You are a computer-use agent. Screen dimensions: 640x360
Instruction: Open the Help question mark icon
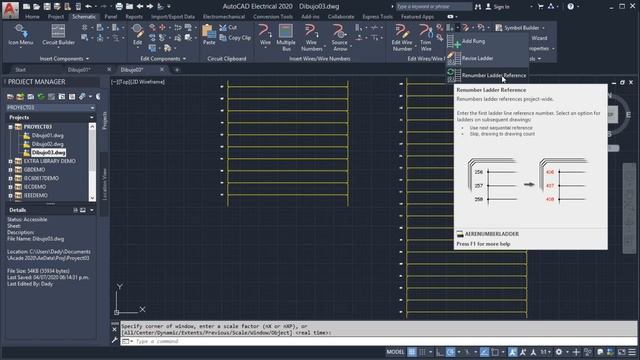click(x=571, y=7)
